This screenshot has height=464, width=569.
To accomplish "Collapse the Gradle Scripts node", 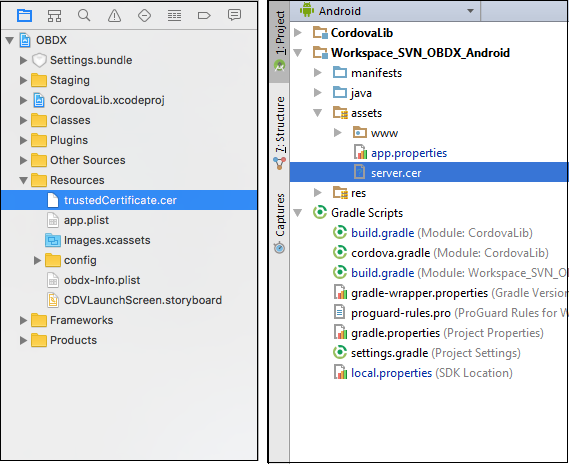I will click(298, 213).
